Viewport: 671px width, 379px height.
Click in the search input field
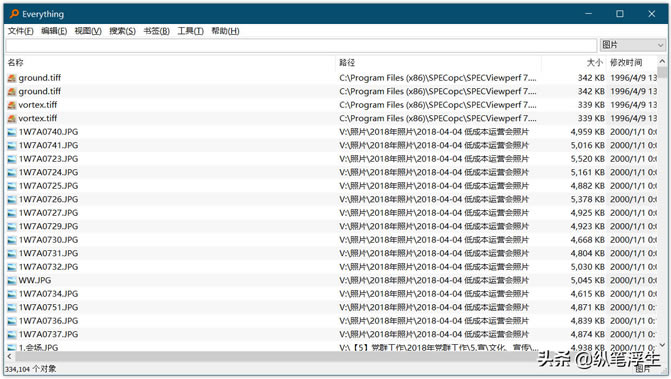pos(301,45)
